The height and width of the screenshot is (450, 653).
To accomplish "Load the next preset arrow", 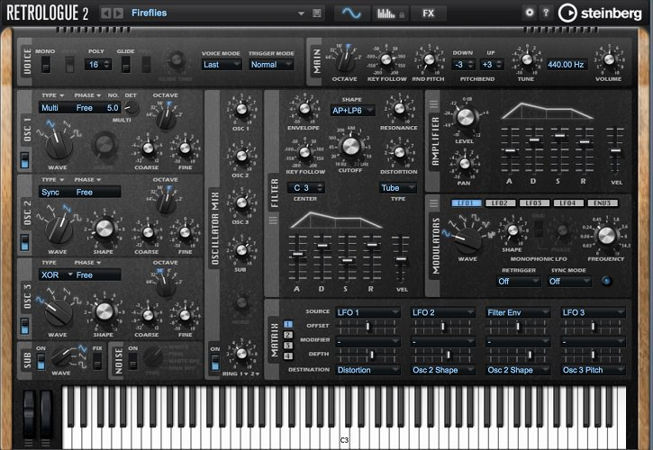I will 119,13.
